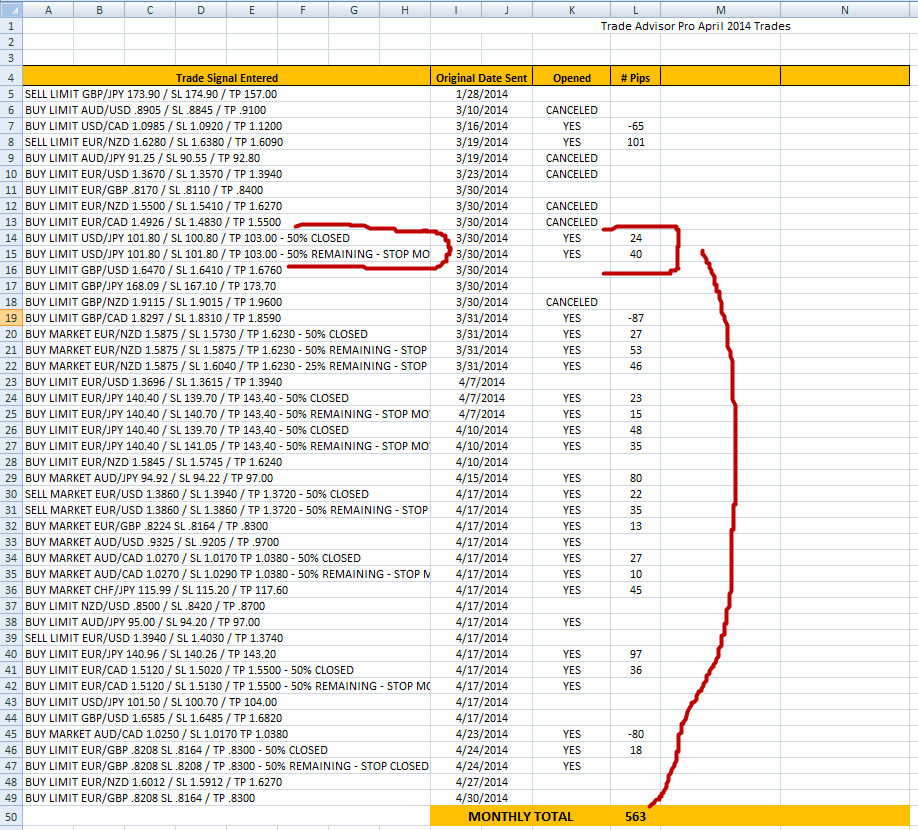Click the 80 pips cell for AUD/JPY 94.92
This screenshot has height=830, width=918.
click(x=635, y=478)
